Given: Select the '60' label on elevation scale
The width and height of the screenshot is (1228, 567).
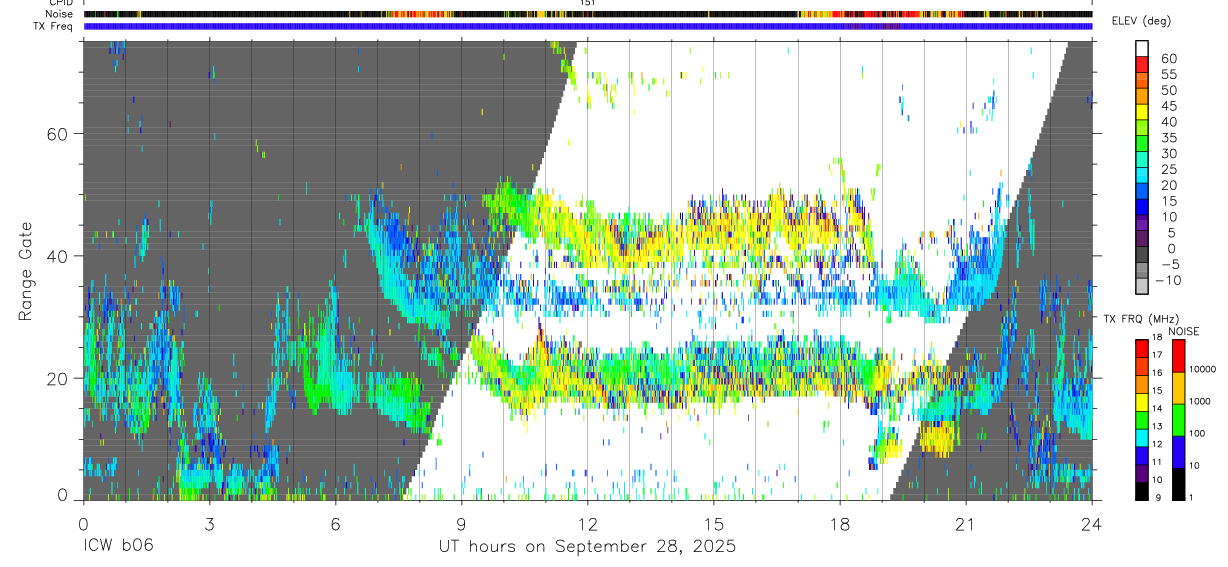Looking at the screenshot, I should click(1169, 59).
